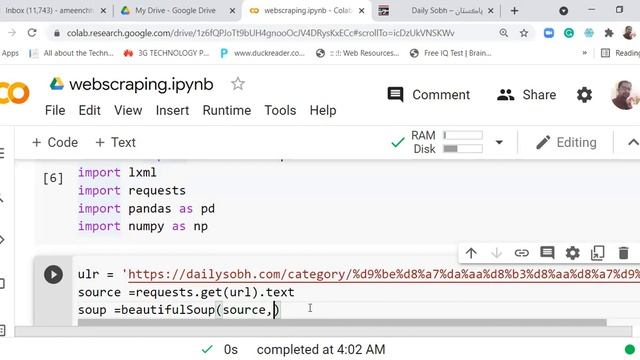Open cell editor settings gear
The width and height of the screenshot is (640, 360).
tap(572, 253)
